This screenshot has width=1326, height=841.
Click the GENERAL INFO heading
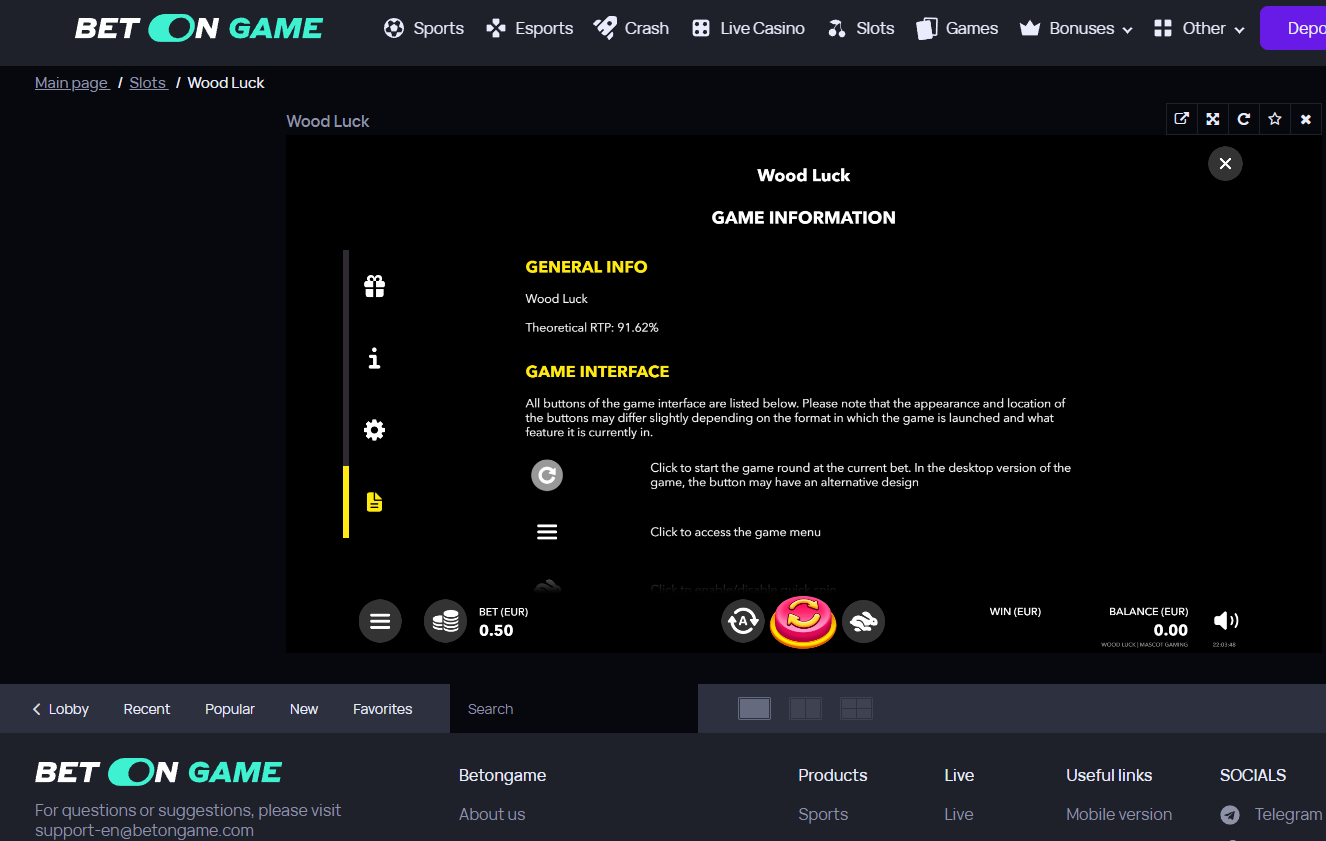(x=586, y=267)
